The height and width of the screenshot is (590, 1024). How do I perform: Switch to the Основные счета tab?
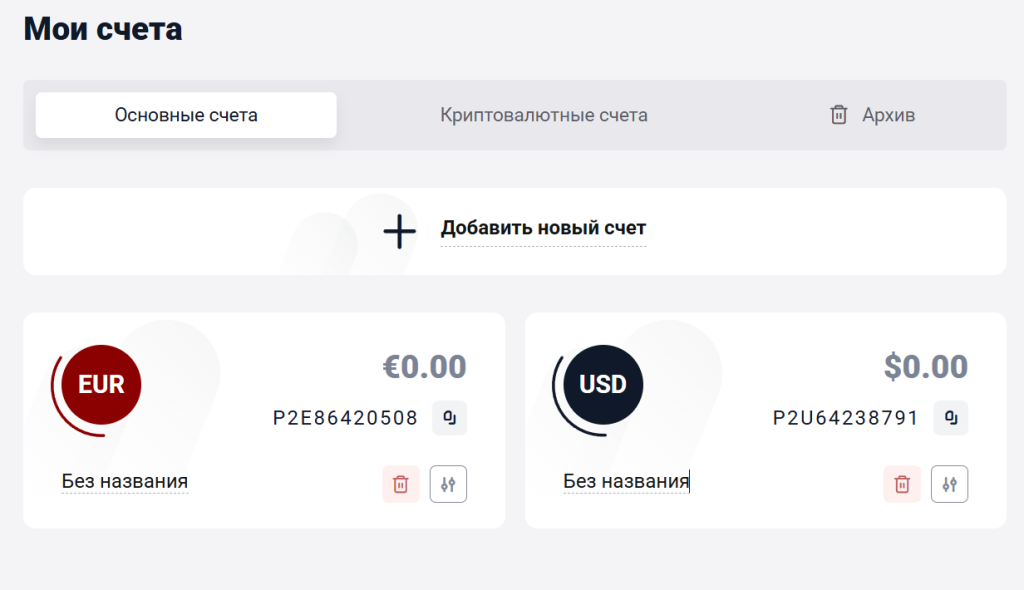click(186, 115)
